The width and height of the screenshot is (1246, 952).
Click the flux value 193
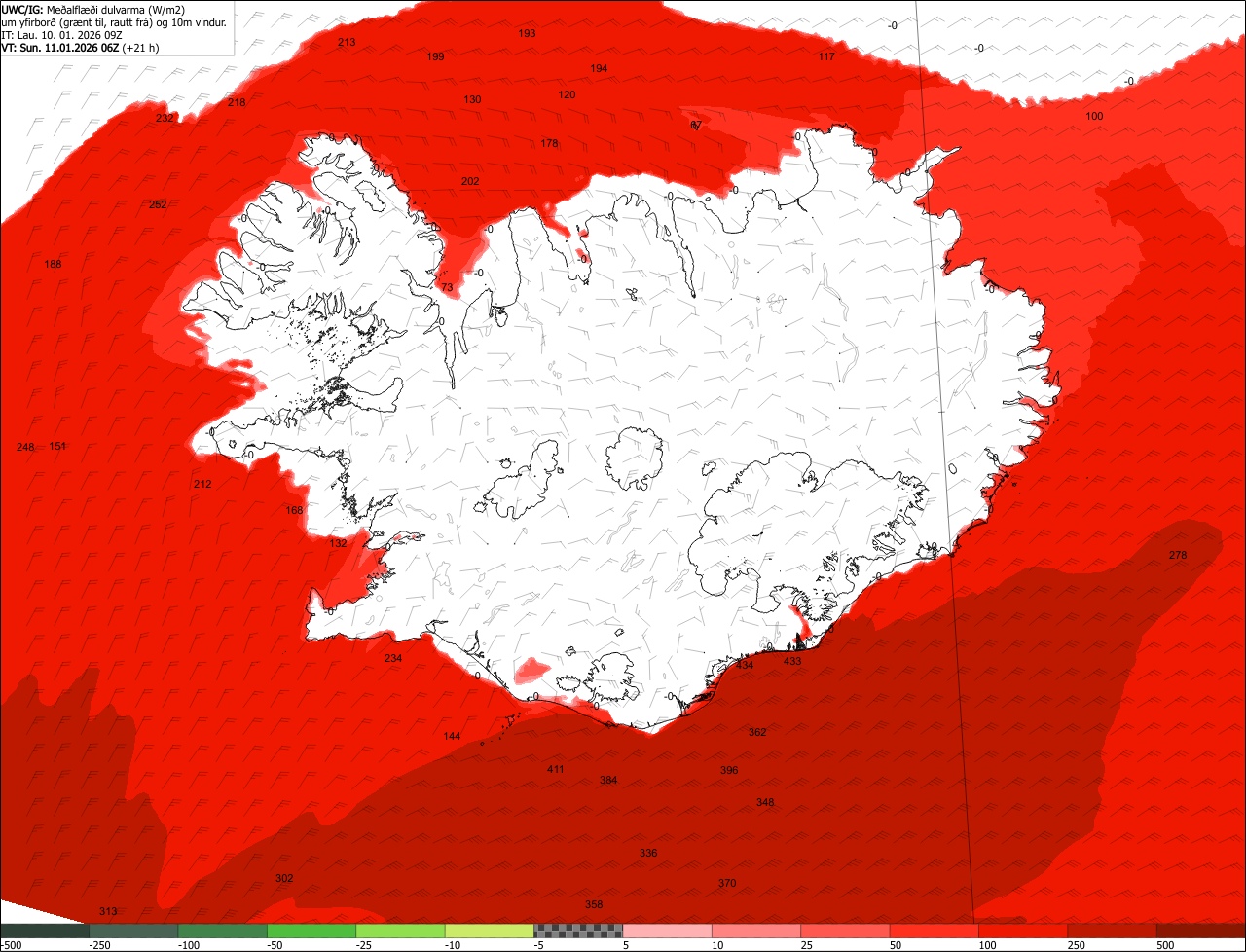pyautogui.click(x=527, y=34)
